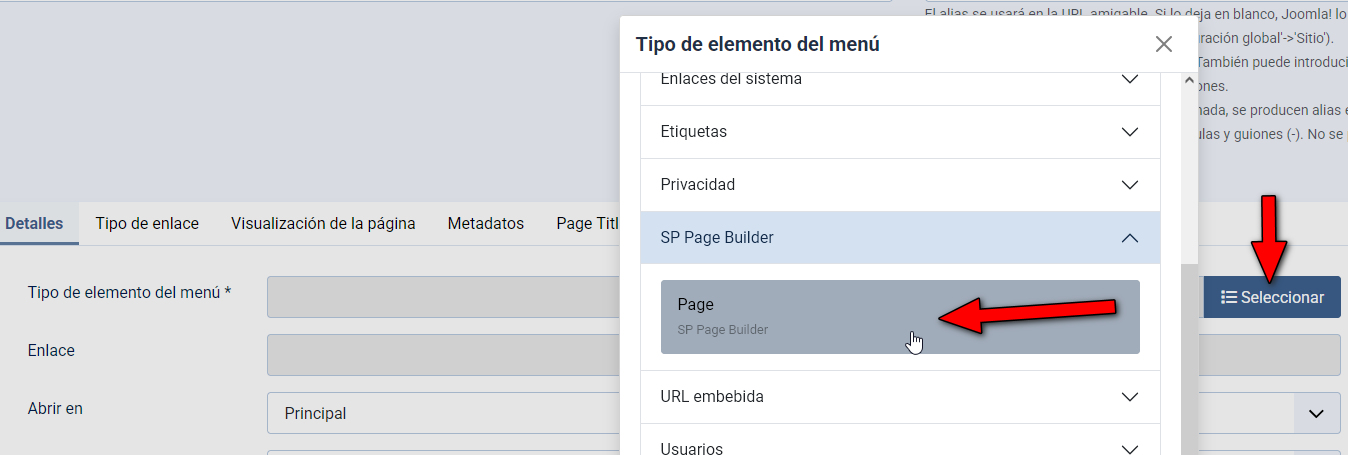The width and height of the screenshot is (1348, 455).
Task: Expand the URL embebida chevron
Action: [1130, 397]
